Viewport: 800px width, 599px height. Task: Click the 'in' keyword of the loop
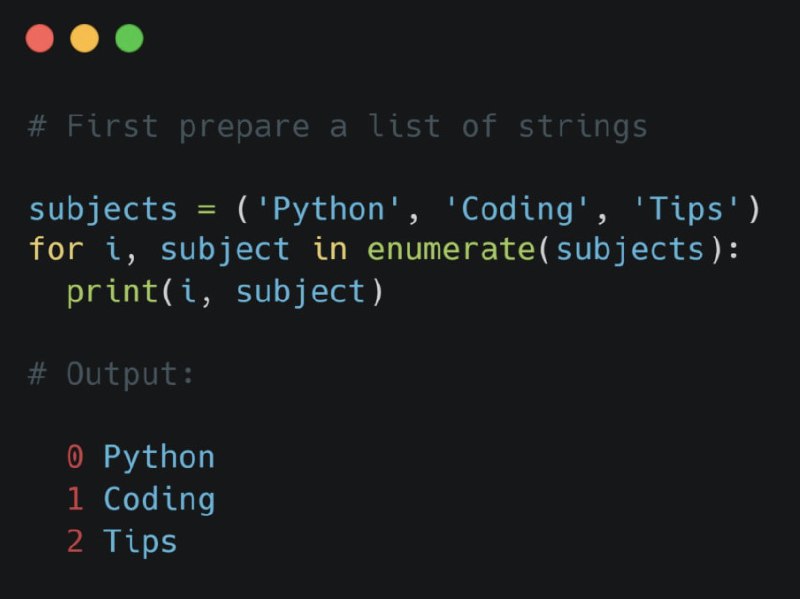coord(330,249)
